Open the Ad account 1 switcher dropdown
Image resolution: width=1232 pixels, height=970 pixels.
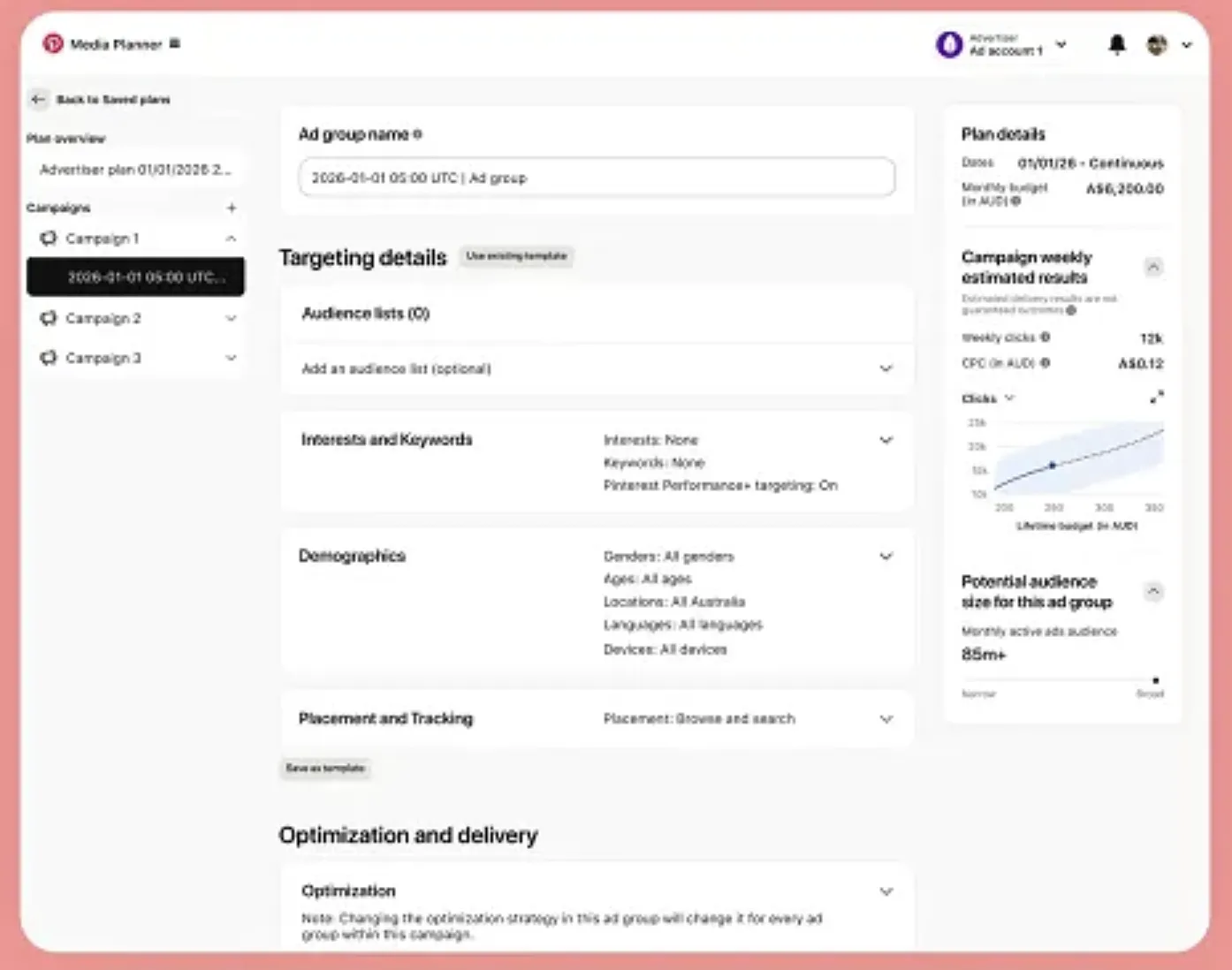[x=1061, y=44]
